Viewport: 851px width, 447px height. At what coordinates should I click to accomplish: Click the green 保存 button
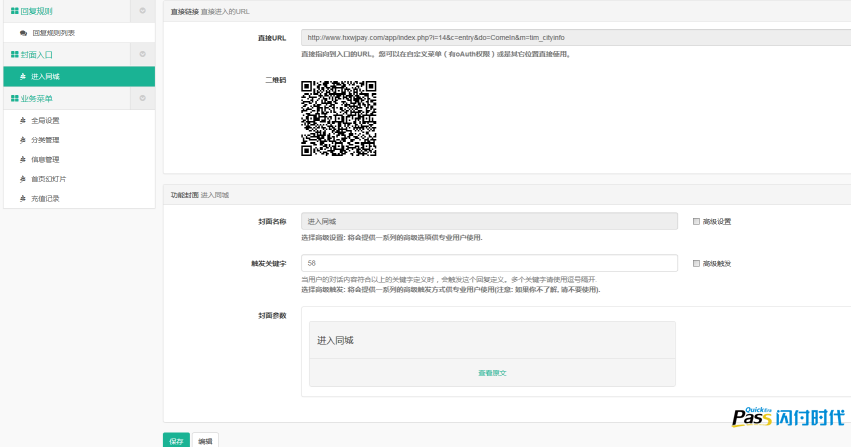click(176, 440)
